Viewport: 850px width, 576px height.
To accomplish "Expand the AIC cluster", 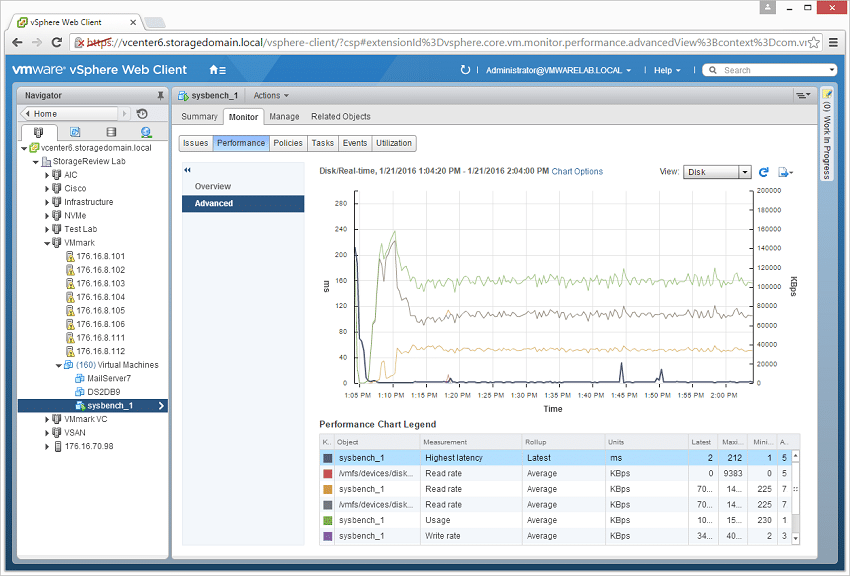I will [x=47, y=175].
